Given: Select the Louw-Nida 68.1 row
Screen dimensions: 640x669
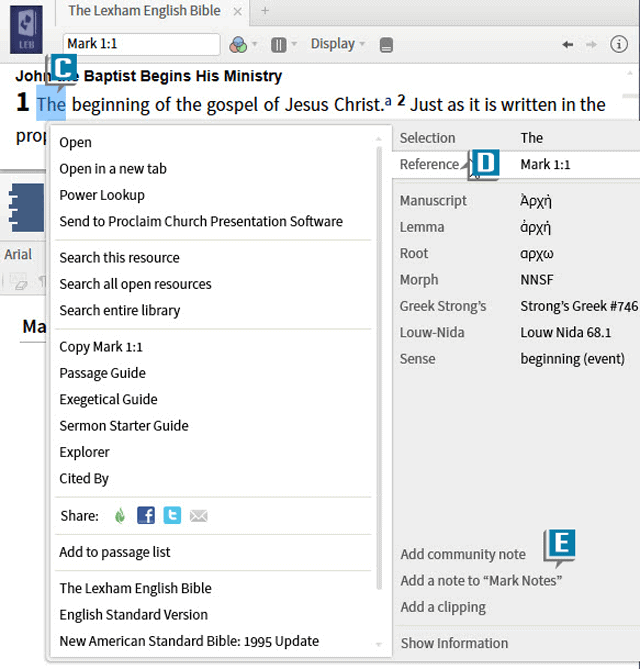Looking at the screenshot, I should click(x=516, y=333).
